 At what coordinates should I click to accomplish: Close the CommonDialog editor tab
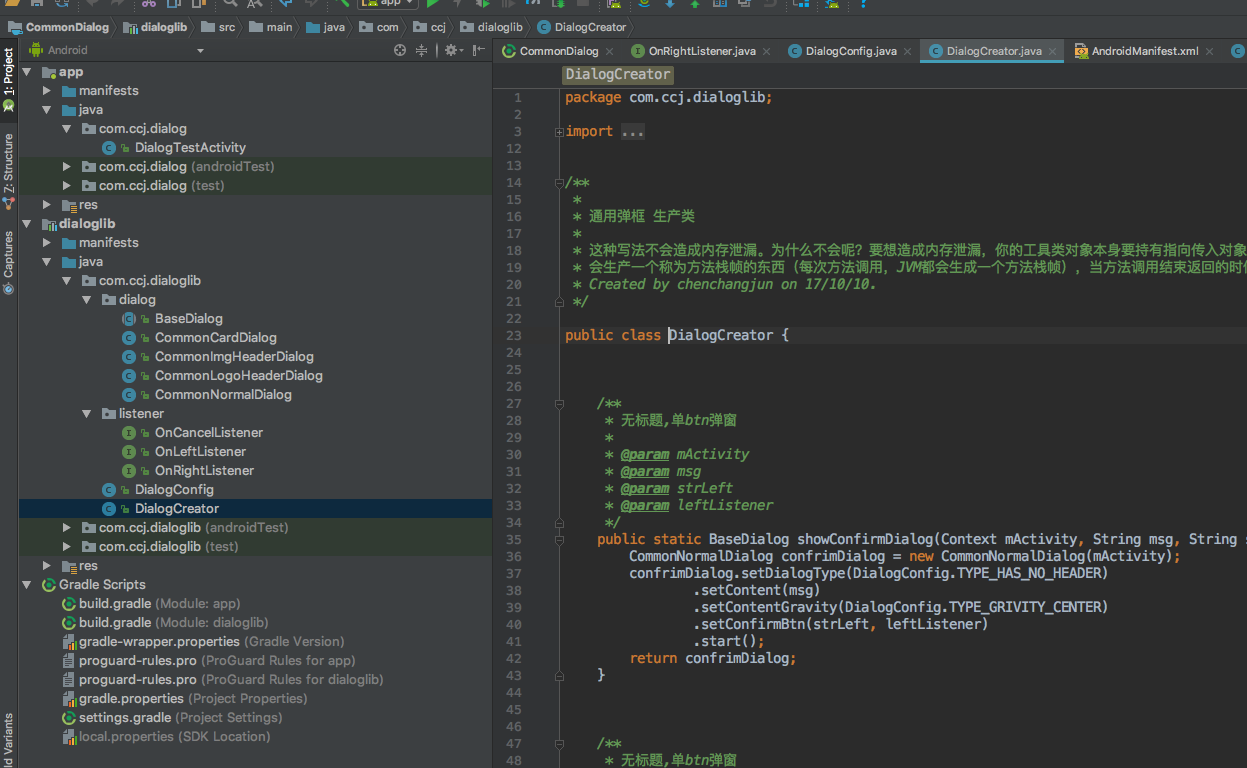pos(609,51)
